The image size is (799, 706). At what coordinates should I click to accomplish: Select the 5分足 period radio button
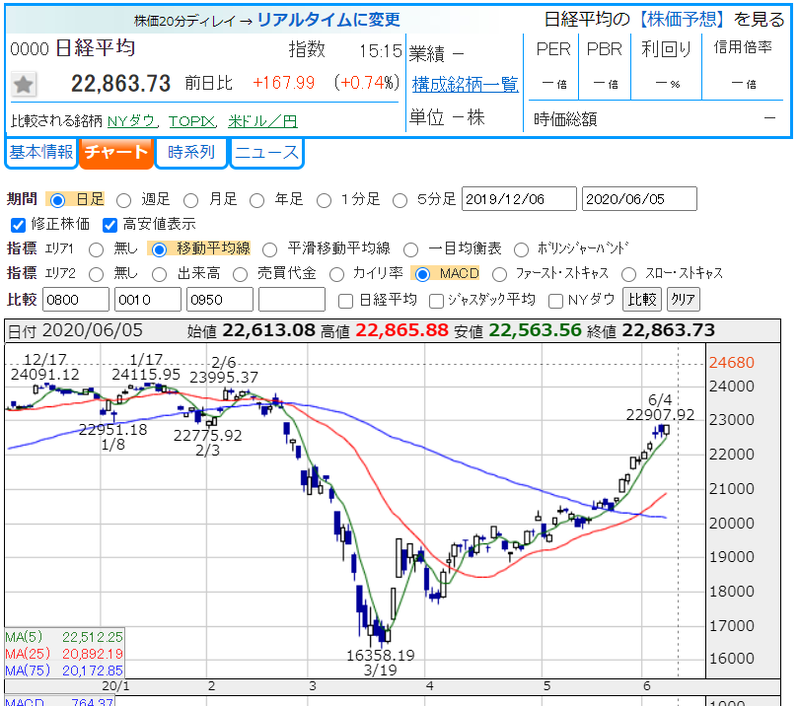click(x=400, y=200)
